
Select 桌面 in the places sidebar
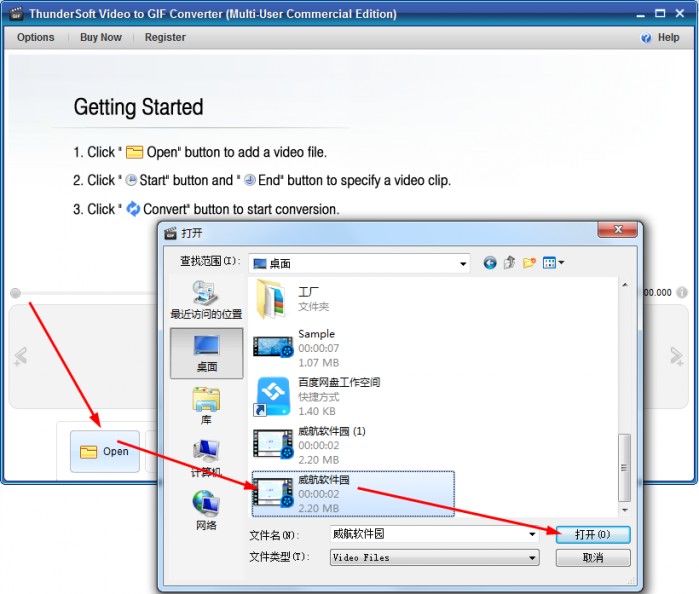pyautogui.click(x=206, y=353)
